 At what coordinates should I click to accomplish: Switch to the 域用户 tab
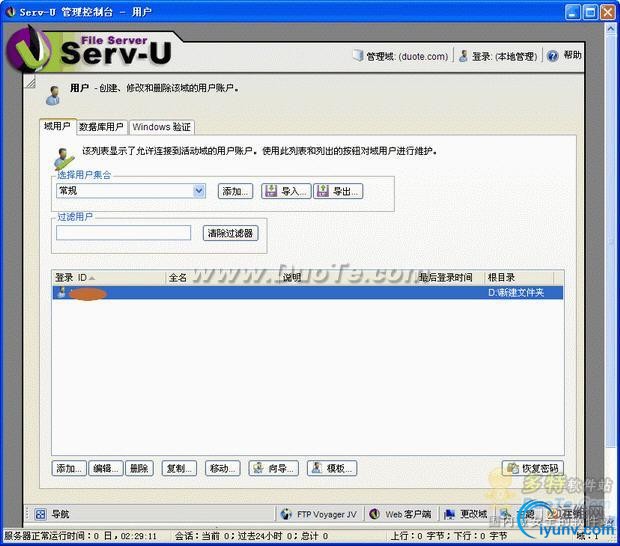pos(57,126)
